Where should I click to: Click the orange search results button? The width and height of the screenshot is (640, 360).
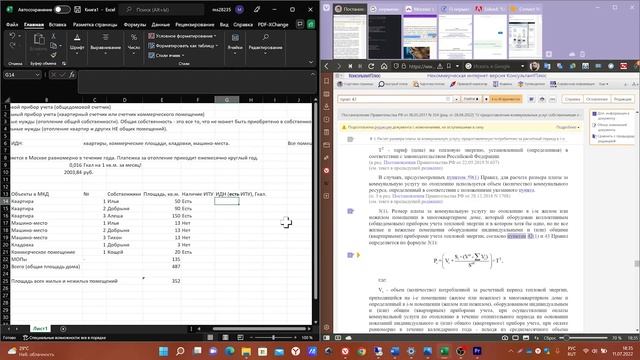506,99
